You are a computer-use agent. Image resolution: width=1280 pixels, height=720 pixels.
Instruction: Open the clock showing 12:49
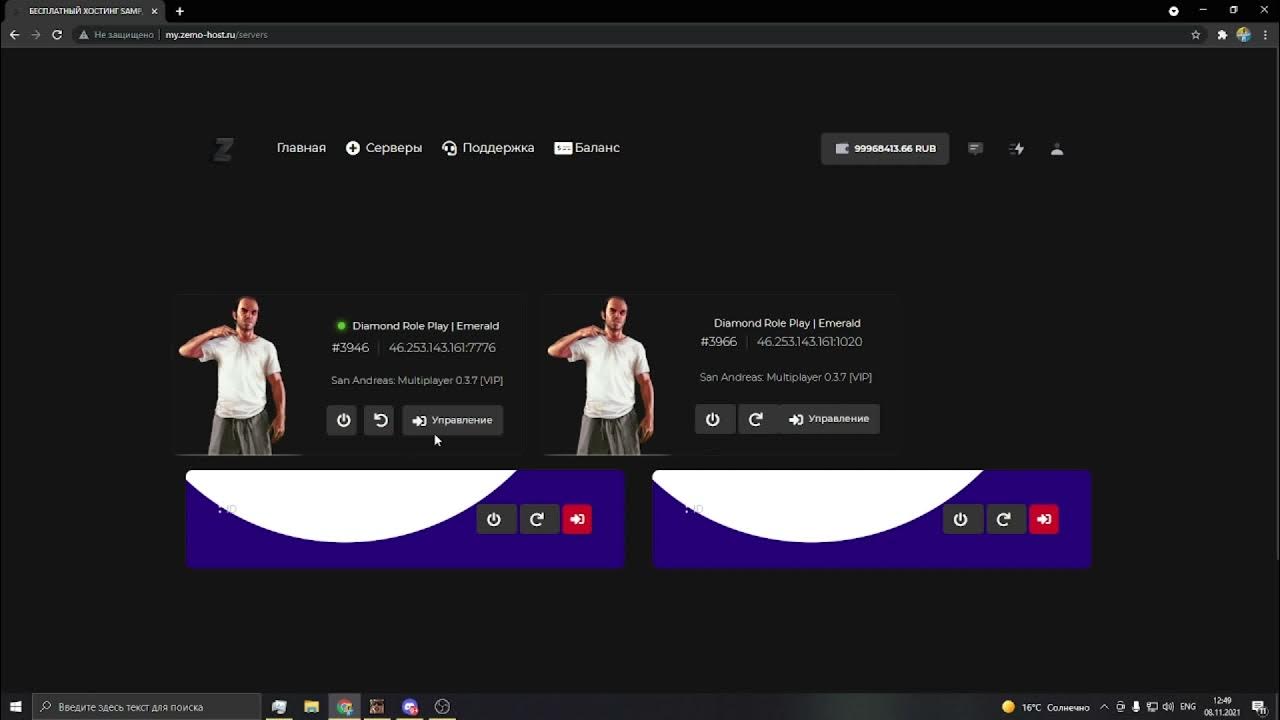(x=1222, y=707)
